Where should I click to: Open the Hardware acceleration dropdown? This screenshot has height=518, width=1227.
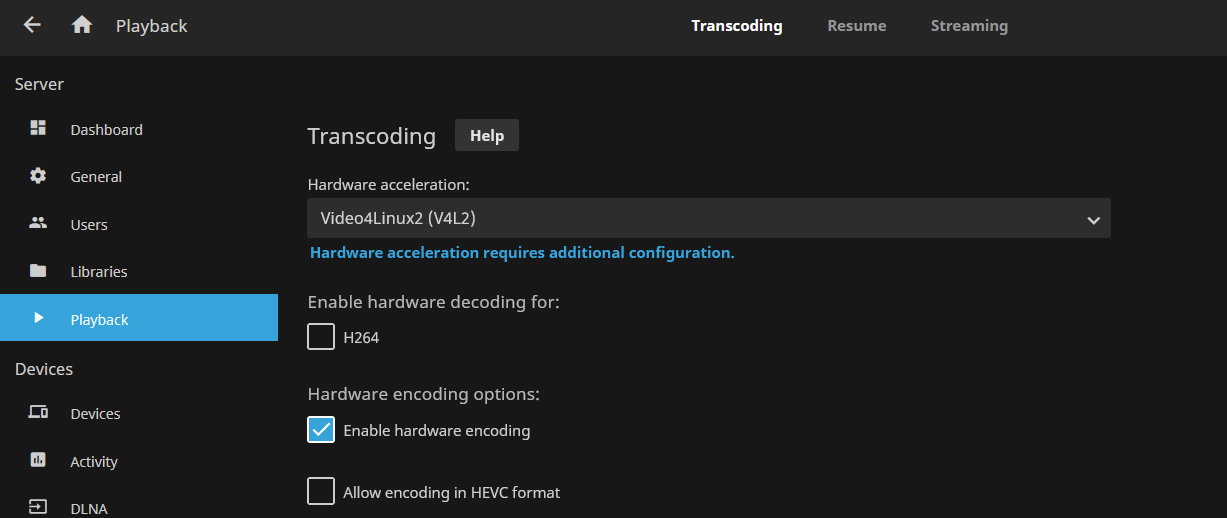[709, 218]
